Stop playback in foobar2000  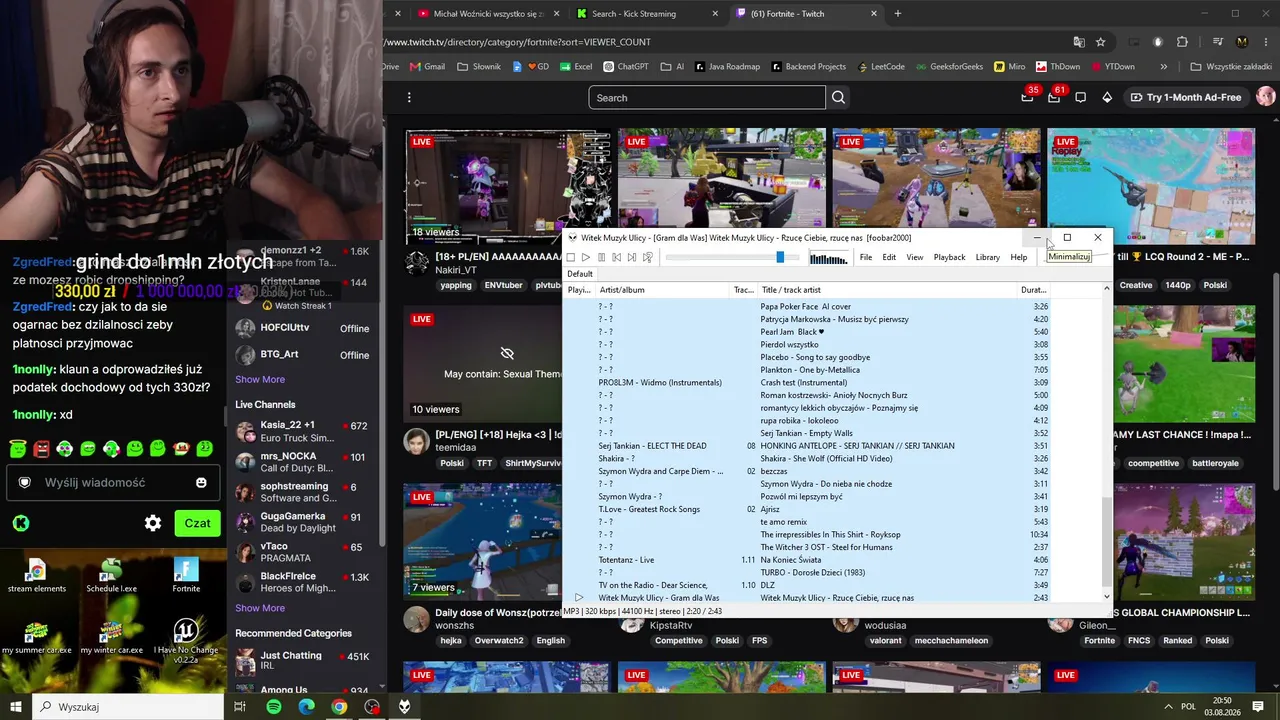tap(570, 258)
